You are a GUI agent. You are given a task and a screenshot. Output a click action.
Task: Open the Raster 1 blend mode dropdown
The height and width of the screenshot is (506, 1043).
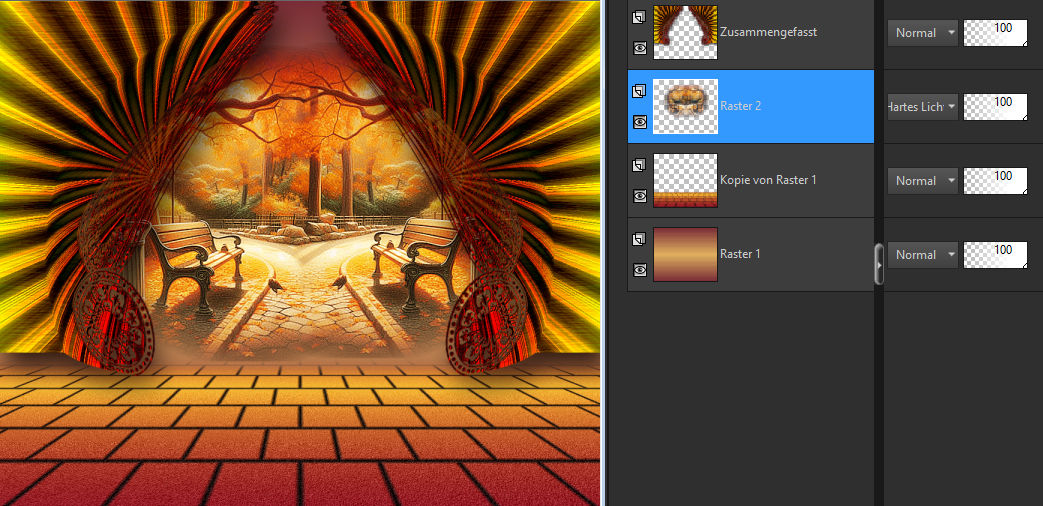click(x=921, y=255)
